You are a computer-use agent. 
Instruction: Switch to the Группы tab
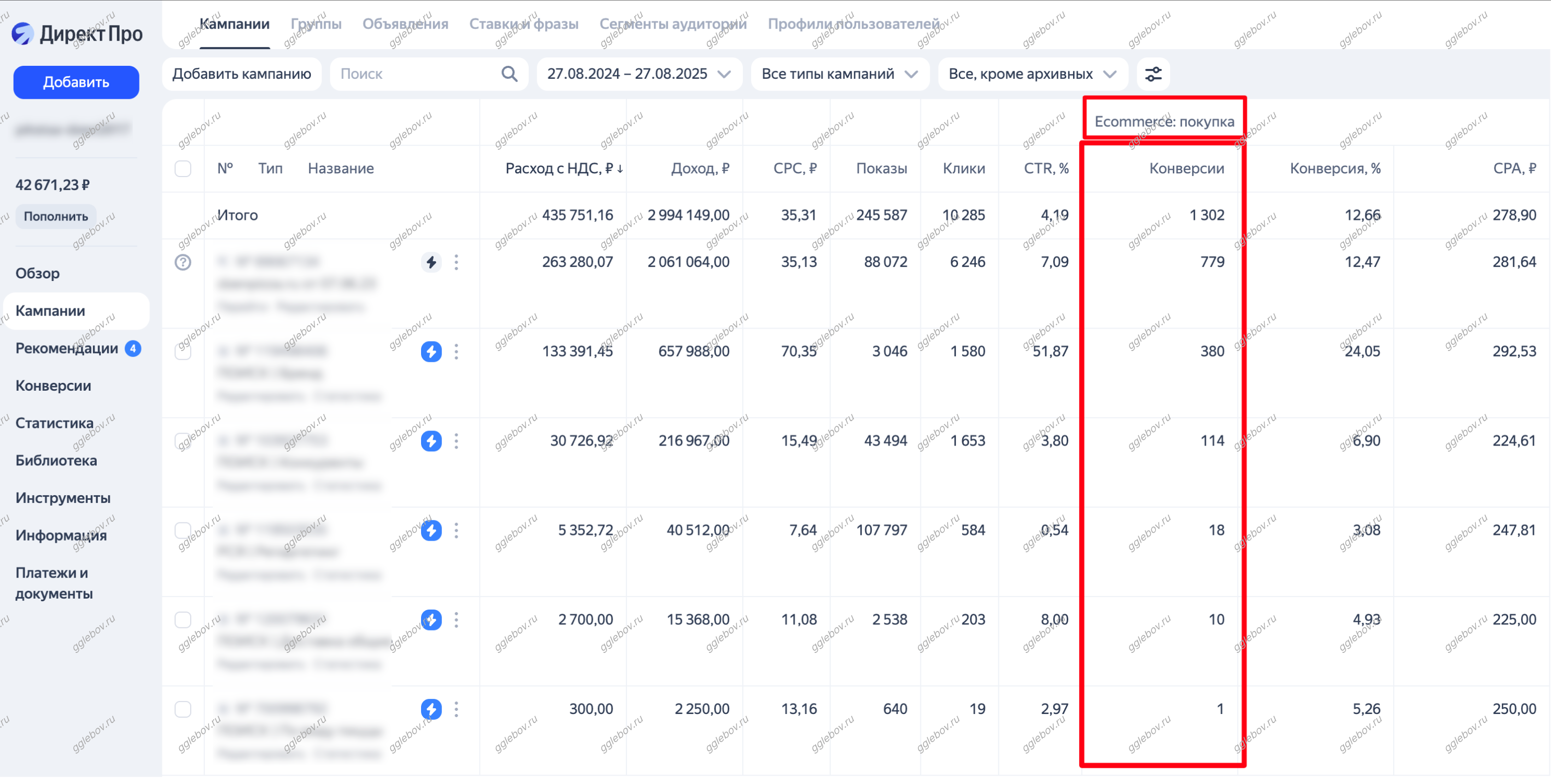[316, 24]
